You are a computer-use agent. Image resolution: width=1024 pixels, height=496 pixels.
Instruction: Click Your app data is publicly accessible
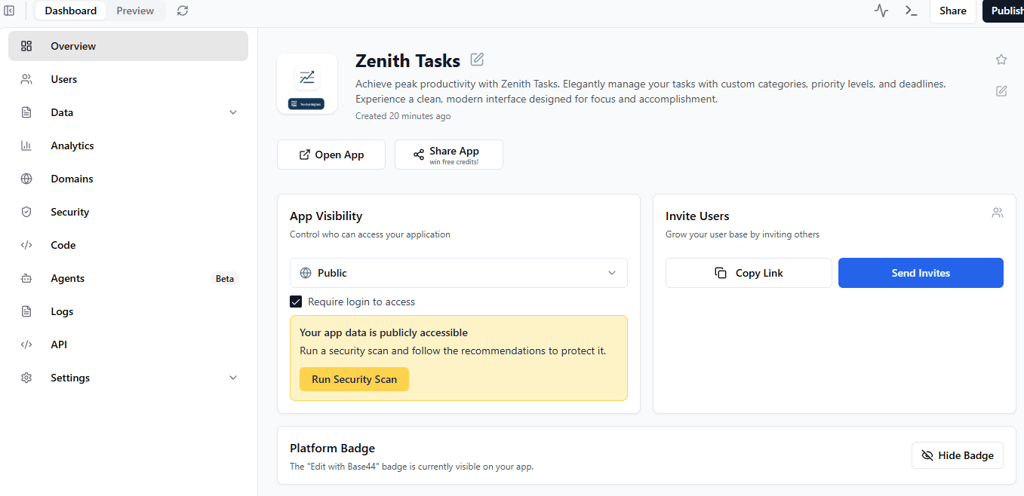(x=384, y=332)
